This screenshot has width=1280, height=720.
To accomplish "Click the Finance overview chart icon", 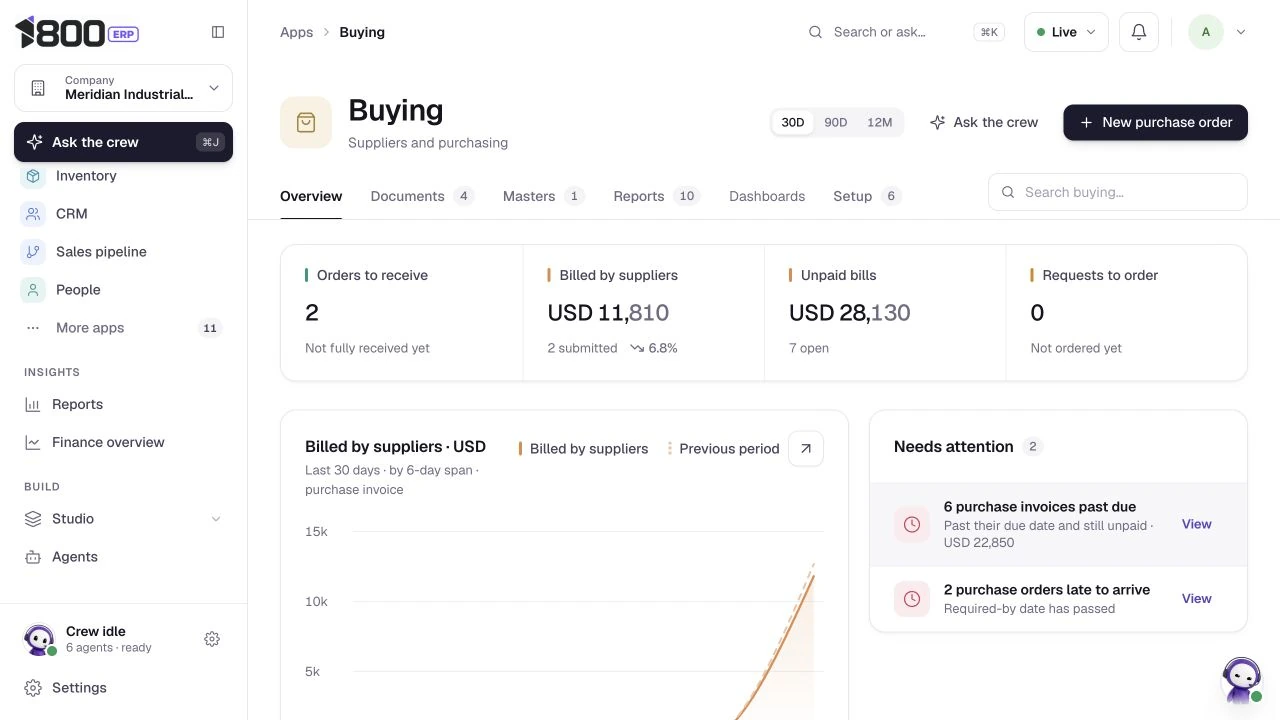I will (33, 443).
